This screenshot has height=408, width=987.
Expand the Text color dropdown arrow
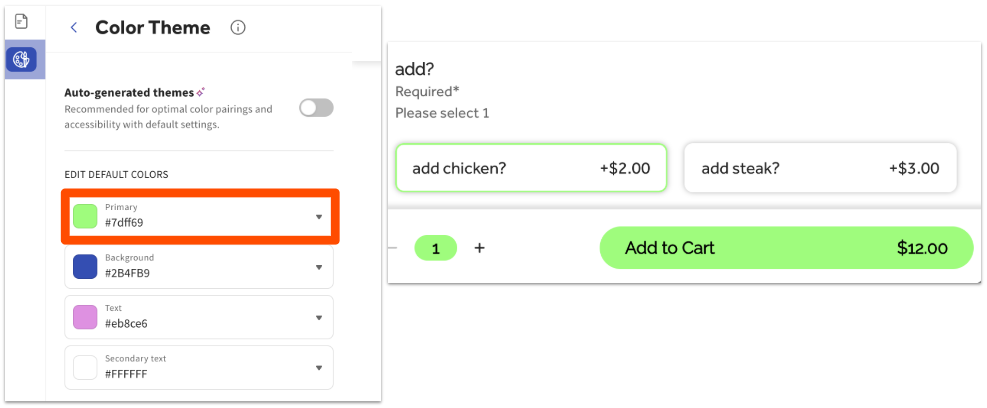click(x=319, y=317)
